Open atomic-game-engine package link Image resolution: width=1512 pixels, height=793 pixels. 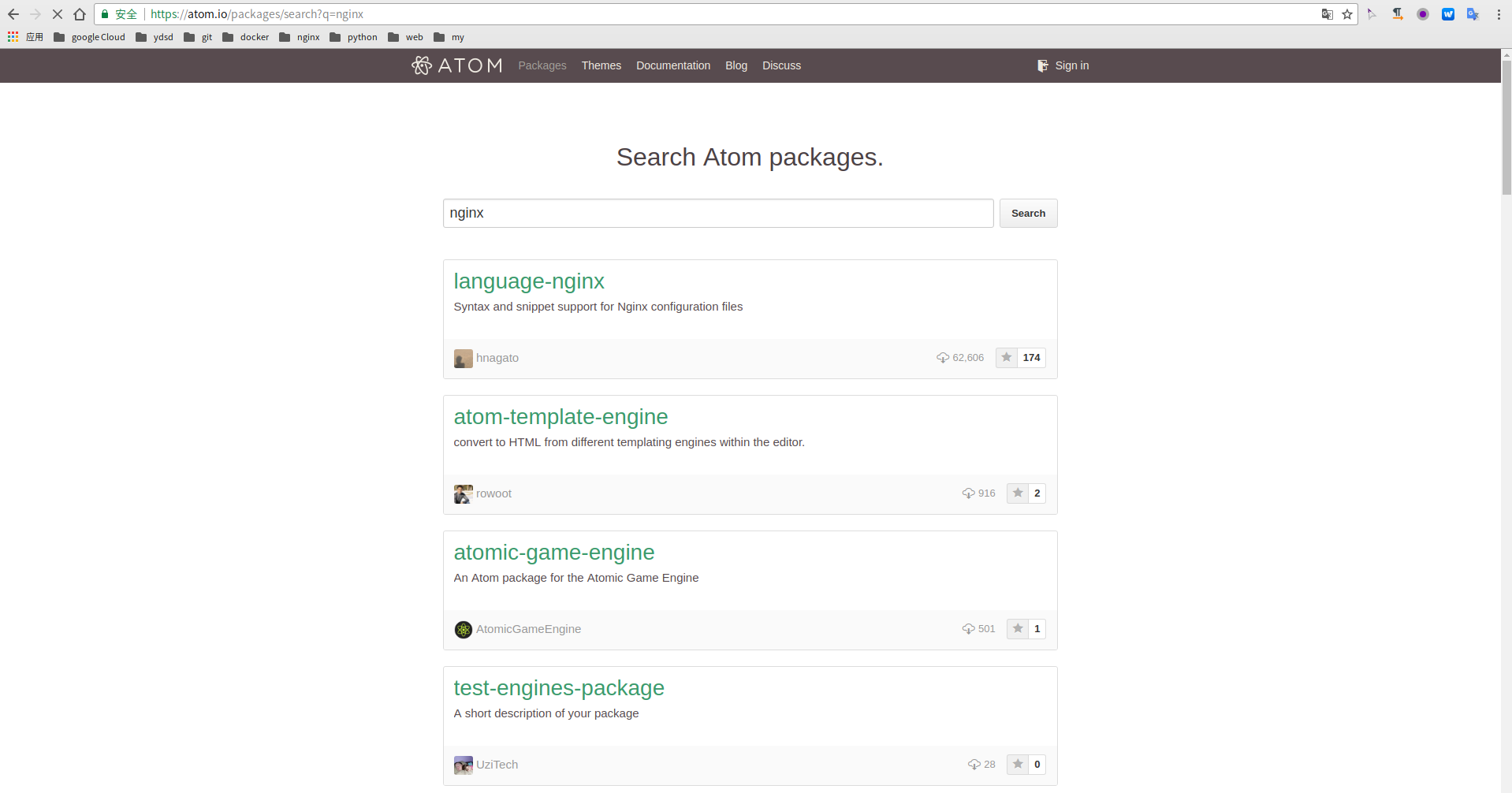tap(554, 553)
